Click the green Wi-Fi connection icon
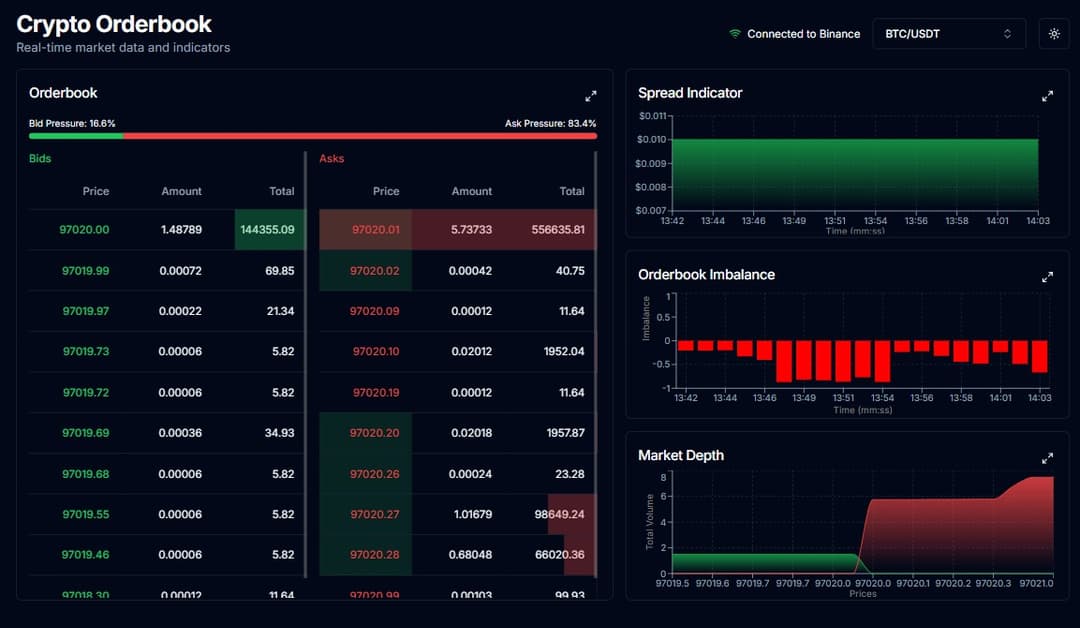 (x=735, y=33)
